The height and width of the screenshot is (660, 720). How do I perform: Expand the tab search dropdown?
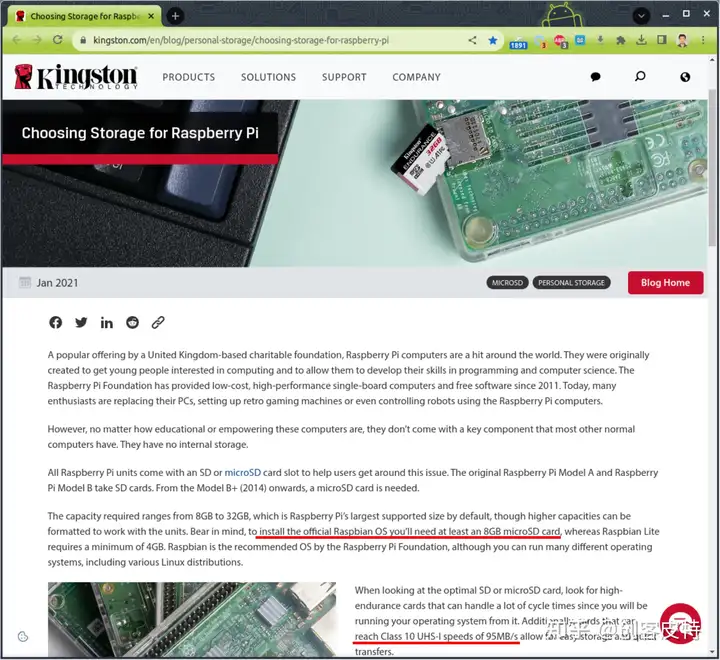[x=641, y=17]
